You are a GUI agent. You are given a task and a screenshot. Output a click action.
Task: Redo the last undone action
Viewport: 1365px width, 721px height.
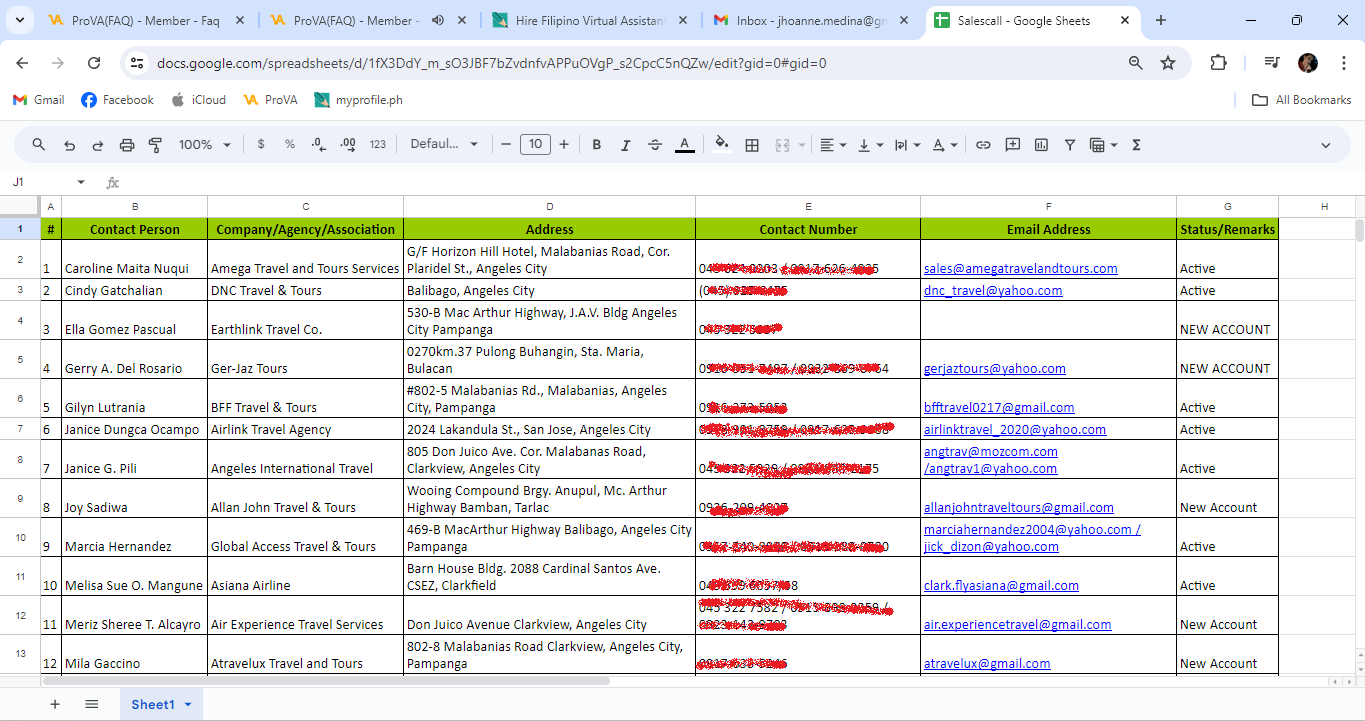click(x=98, y=145)
